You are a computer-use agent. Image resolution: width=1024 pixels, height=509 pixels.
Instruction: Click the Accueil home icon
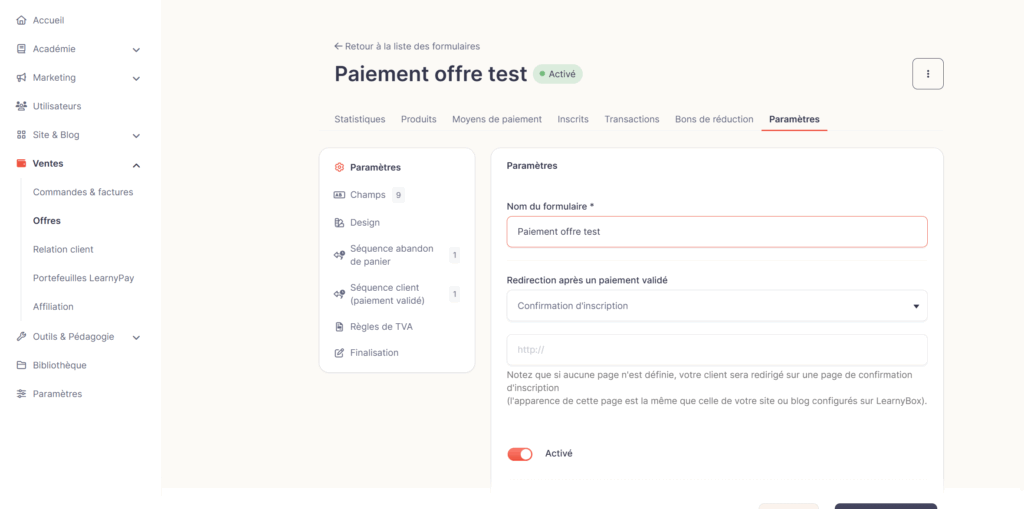pyautogui.click(x=21, y=21)
